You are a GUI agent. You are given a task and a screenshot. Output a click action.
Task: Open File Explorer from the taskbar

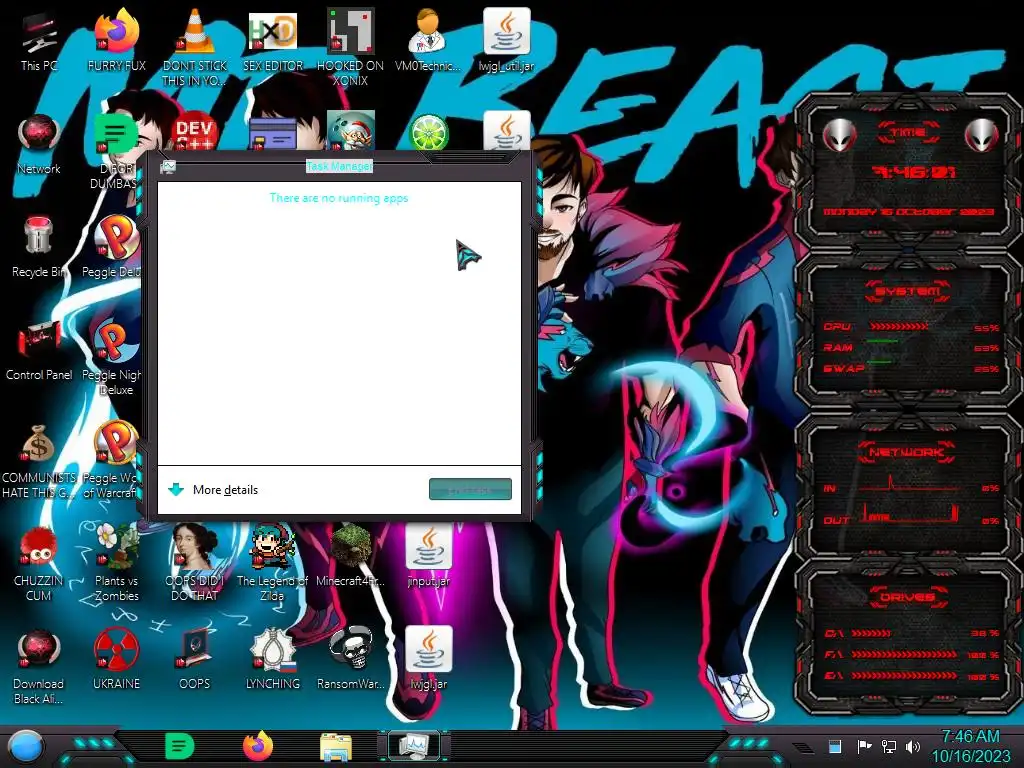point(336,747)
